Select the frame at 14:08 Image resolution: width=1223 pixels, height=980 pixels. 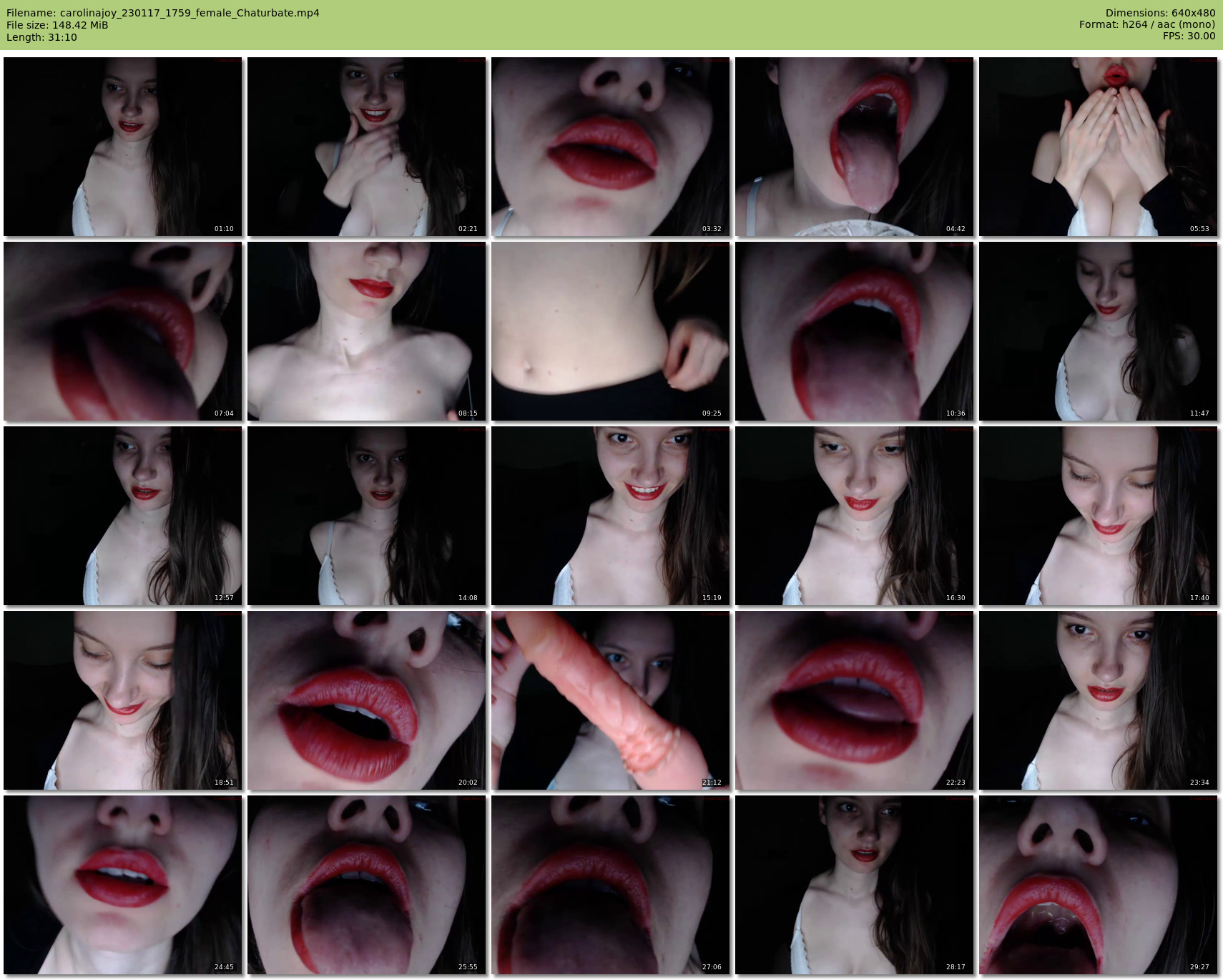tap(366, 516)
